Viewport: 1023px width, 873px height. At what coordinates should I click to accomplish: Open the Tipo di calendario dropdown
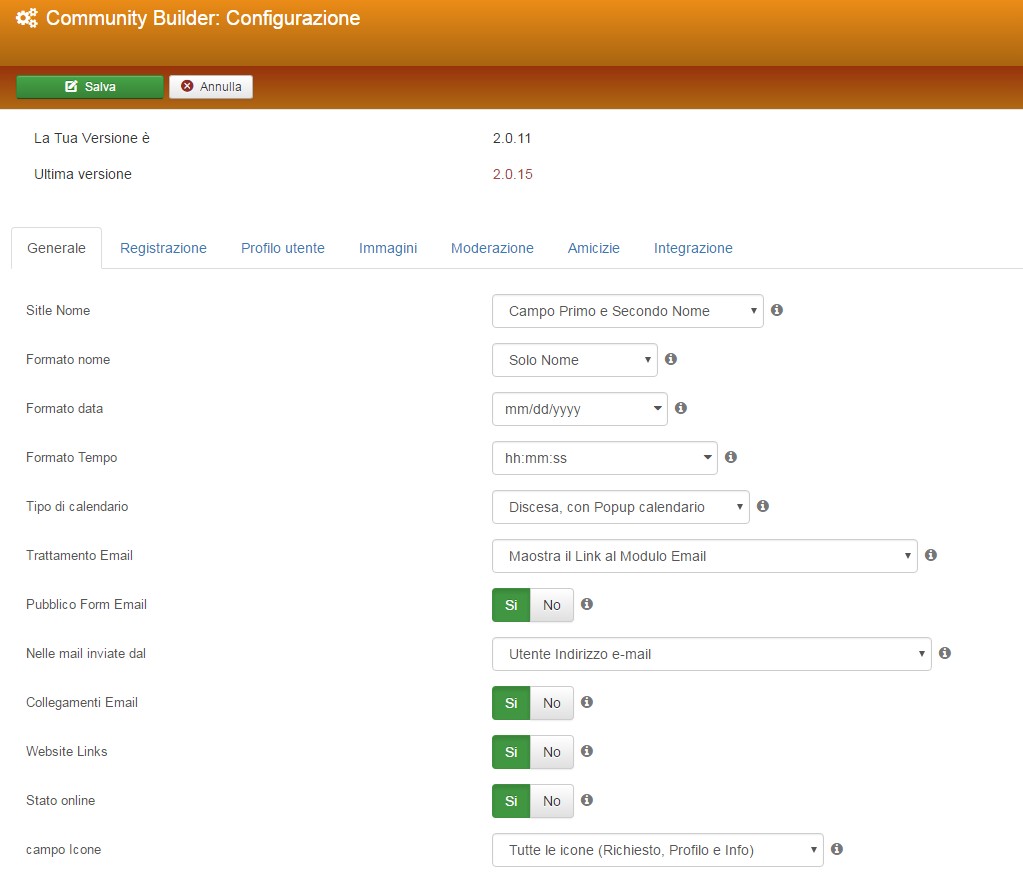pyautogui.click(x=620, y=507)
